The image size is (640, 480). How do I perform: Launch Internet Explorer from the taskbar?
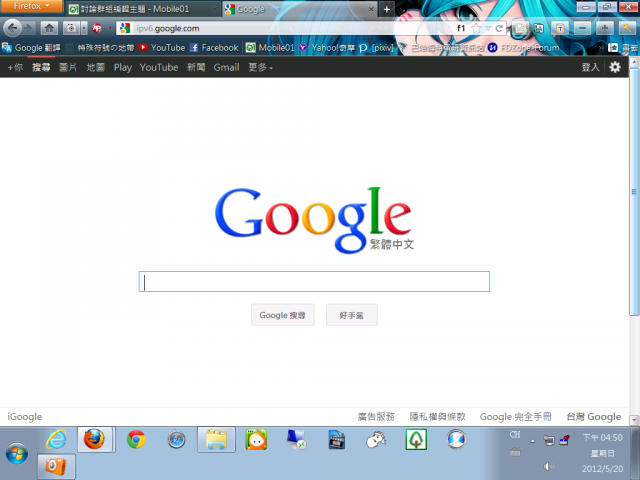pos(56,440)
